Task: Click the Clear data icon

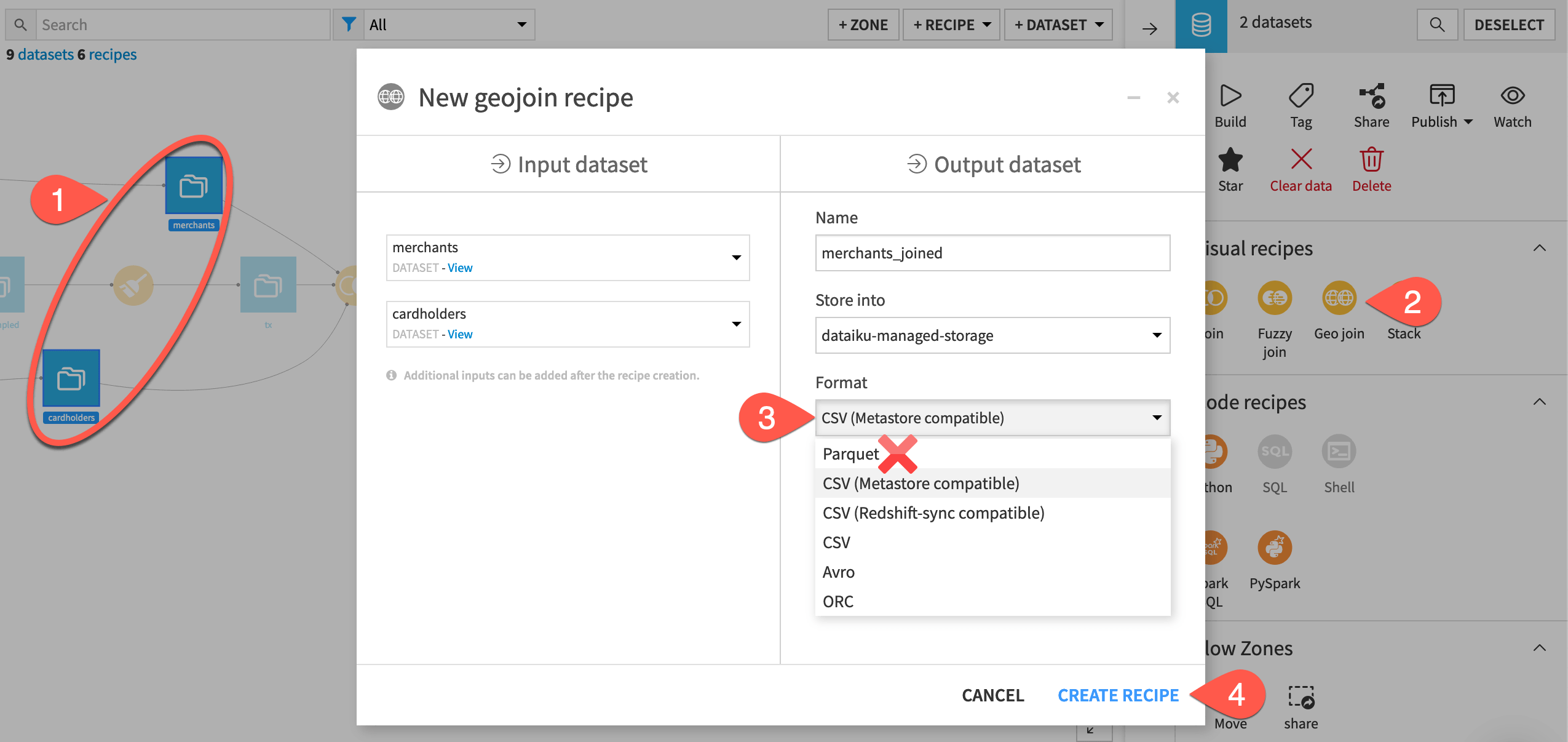Action: [x=1301, y=159]
